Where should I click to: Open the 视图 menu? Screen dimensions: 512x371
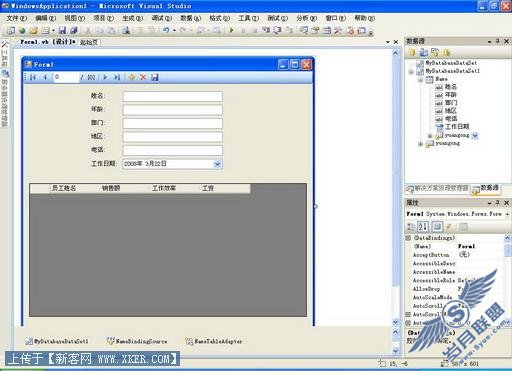pyautogui.click(x=75, y=18)
